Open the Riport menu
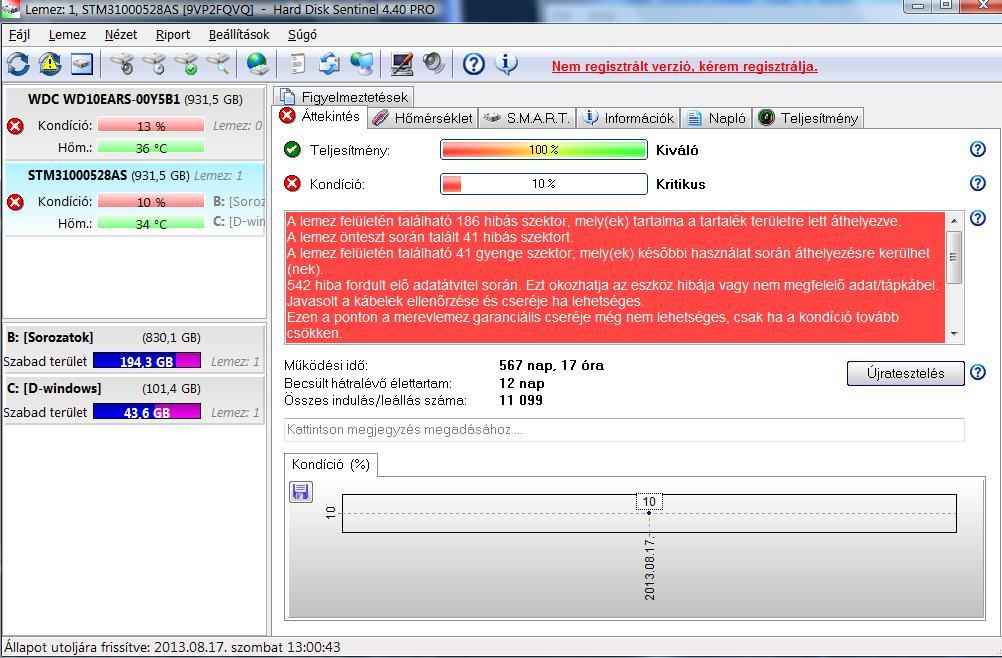Image resolution: width=1002 pixels, height=658 pixels. pyautogui.click(x=173, y=34)
